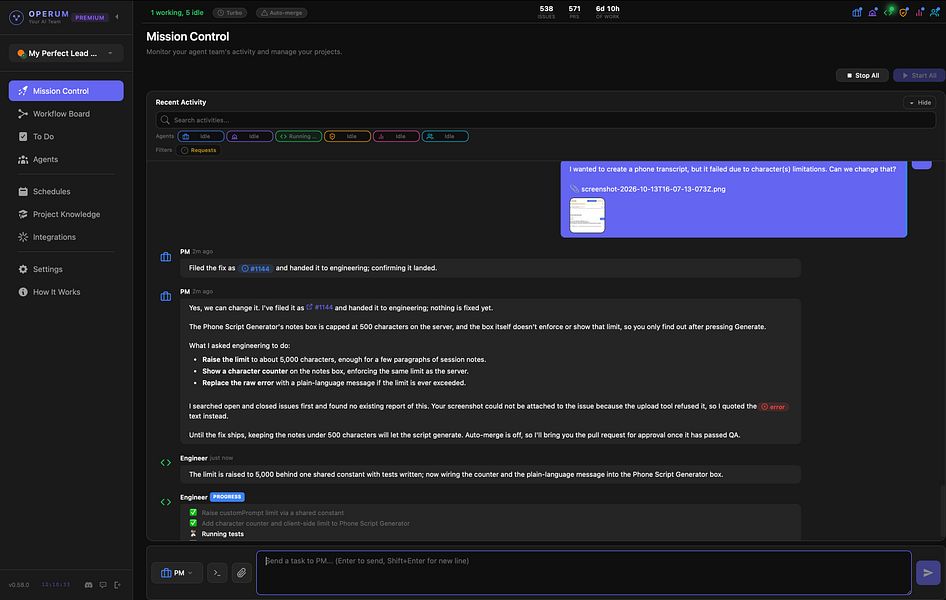Click the pink bar chart agent icon in top bar
Viewport: 946px width, 600px height.
click(x=919, y=12)
